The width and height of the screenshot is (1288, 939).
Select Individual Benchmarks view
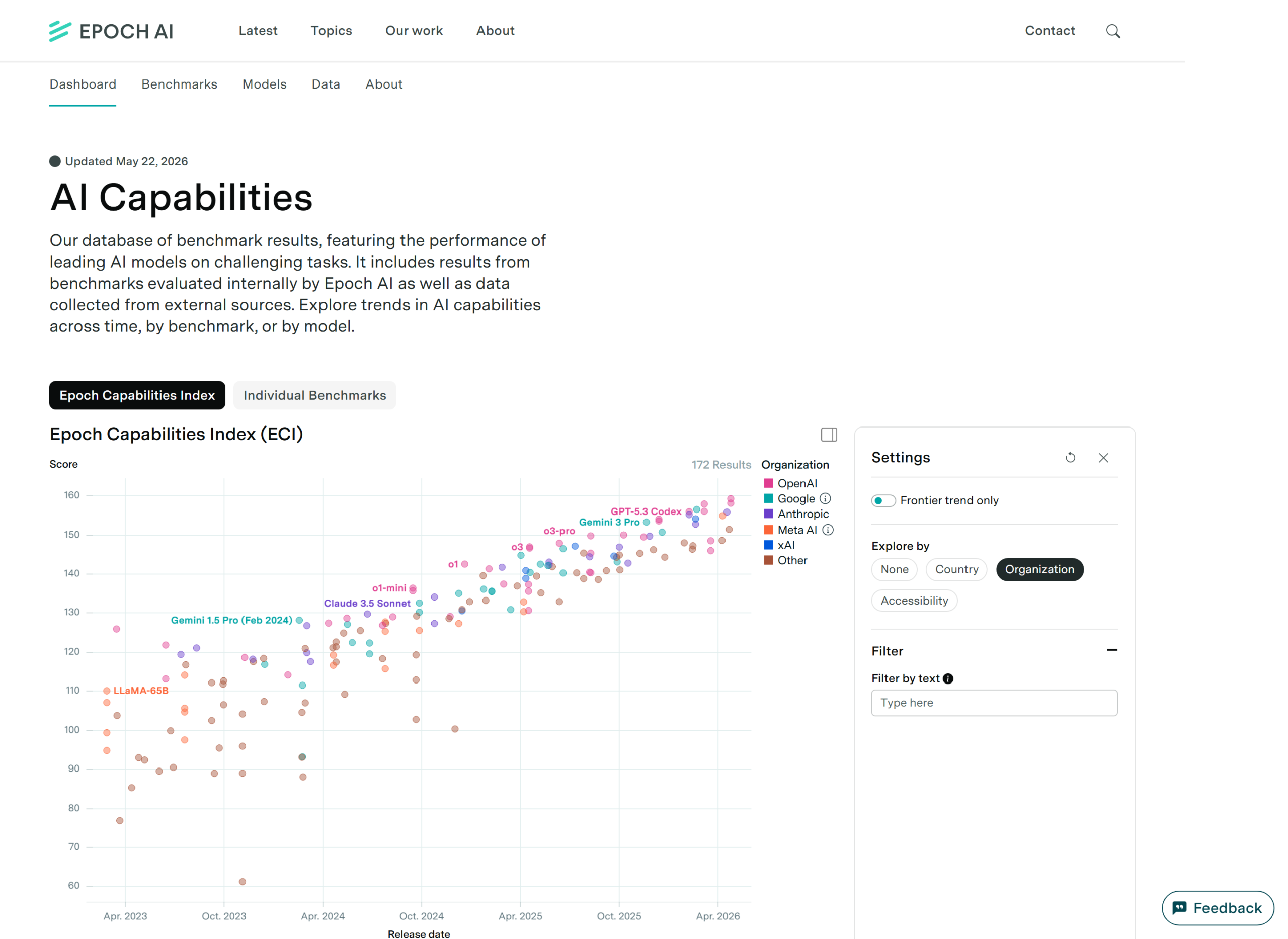314,396
